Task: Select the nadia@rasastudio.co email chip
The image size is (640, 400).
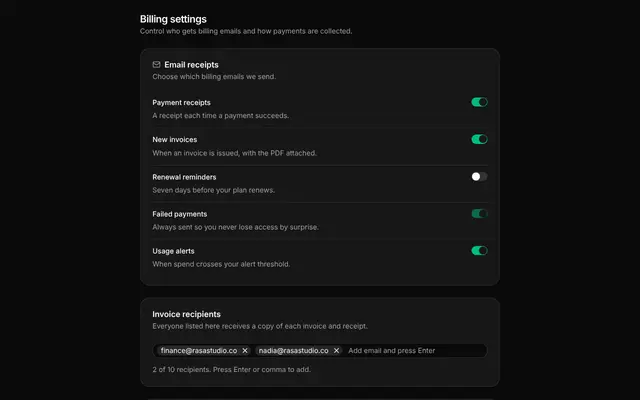Action: [x=293, y=351]
